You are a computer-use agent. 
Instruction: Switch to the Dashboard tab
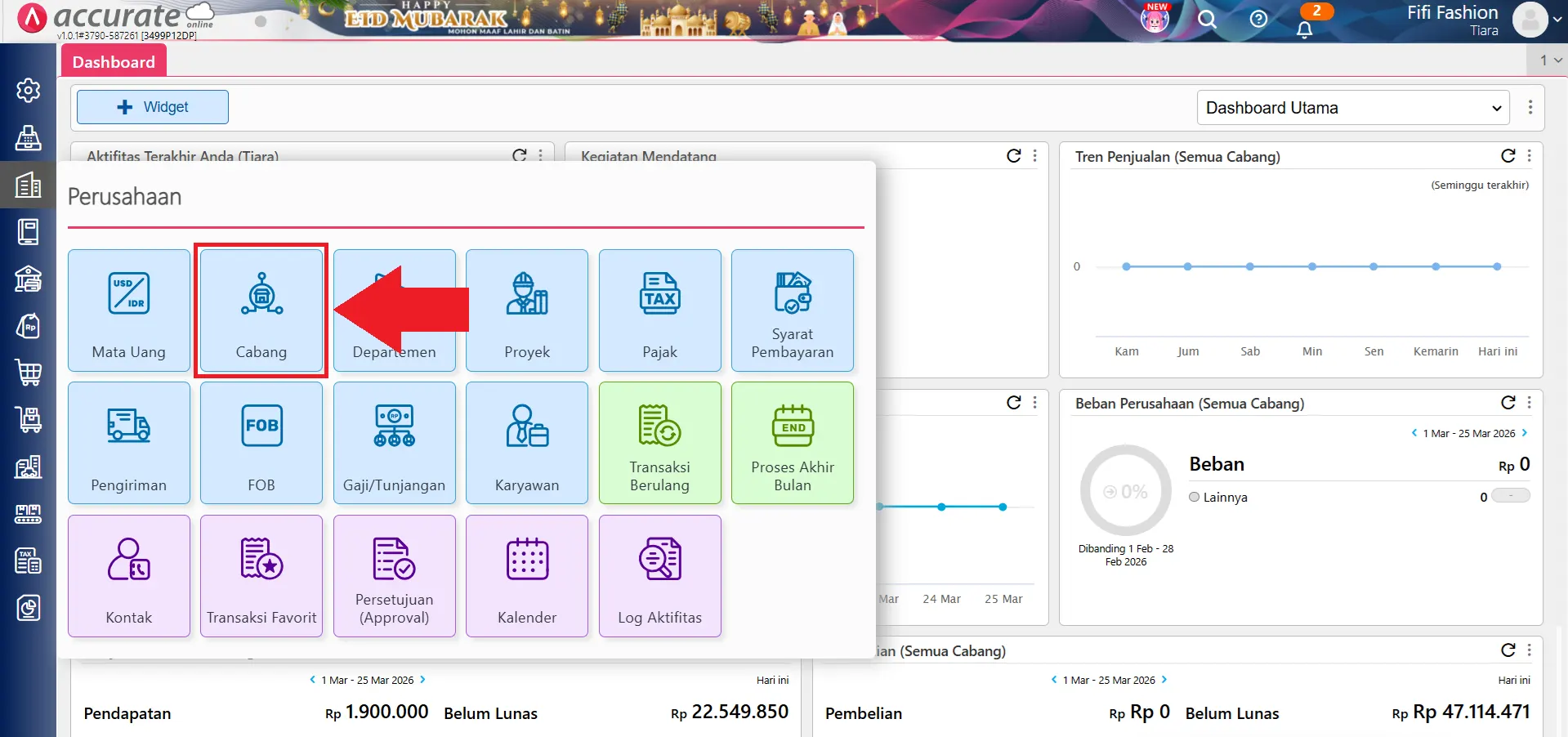coord(114,62)
